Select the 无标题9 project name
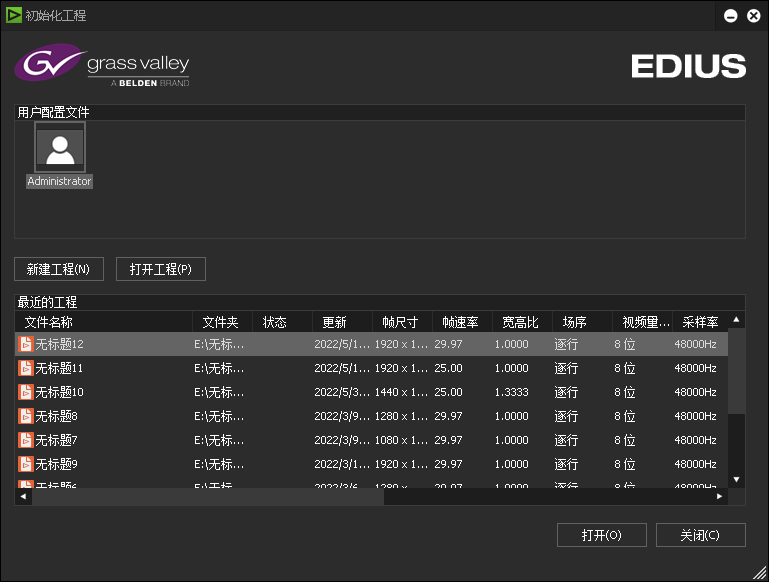This screenshot has height=582, width=769. pos(56,464)
